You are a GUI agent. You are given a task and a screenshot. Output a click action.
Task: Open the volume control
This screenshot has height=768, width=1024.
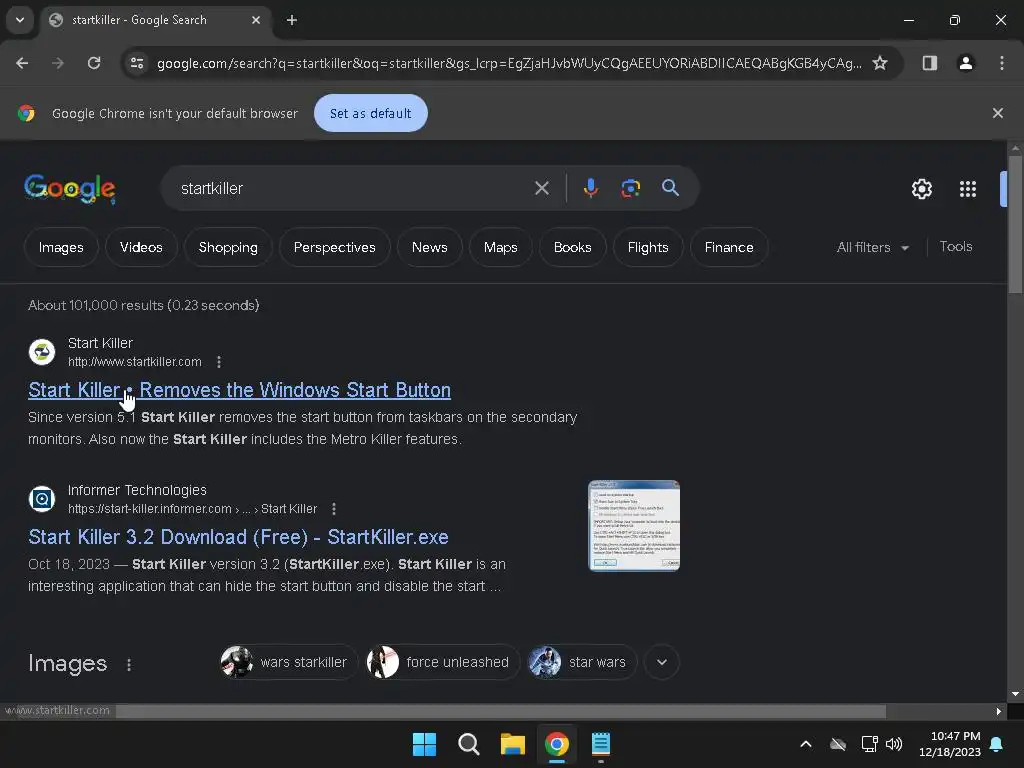tap(894, 744)
